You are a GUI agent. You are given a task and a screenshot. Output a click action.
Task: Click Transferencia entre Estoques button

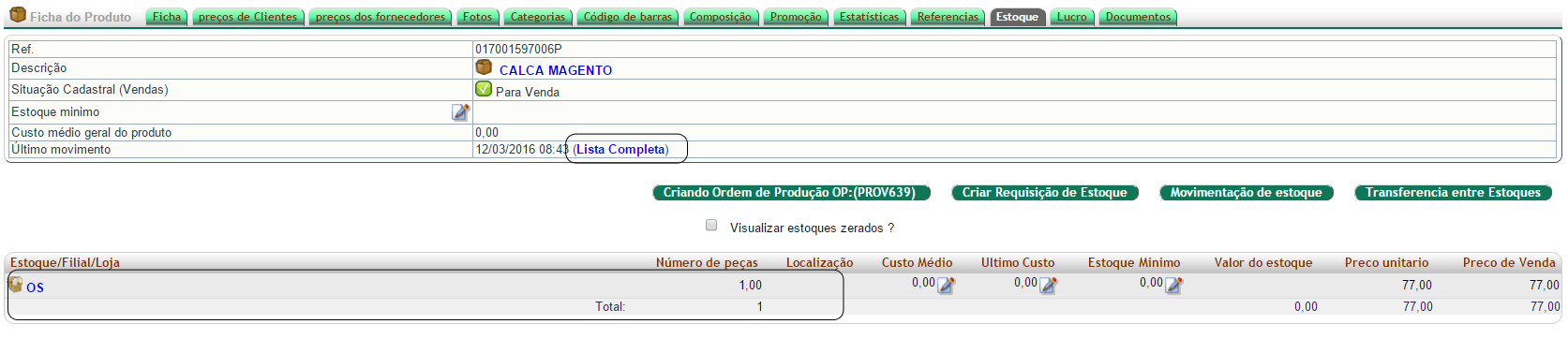1453,192
